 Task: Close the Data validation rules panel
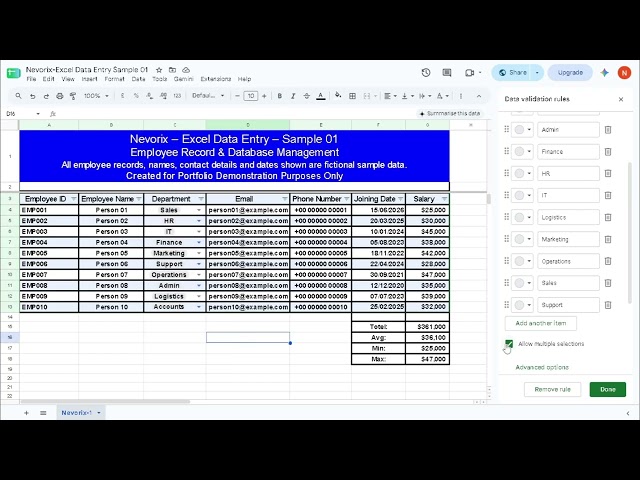click(x=621, y=99)
